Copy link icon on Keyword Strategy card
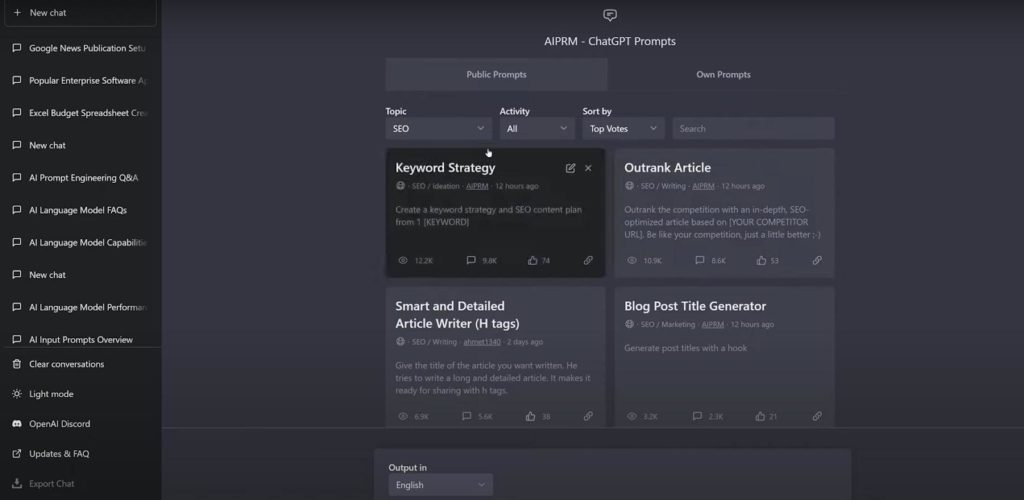1024x500 pixels. [x=588, y=260]
